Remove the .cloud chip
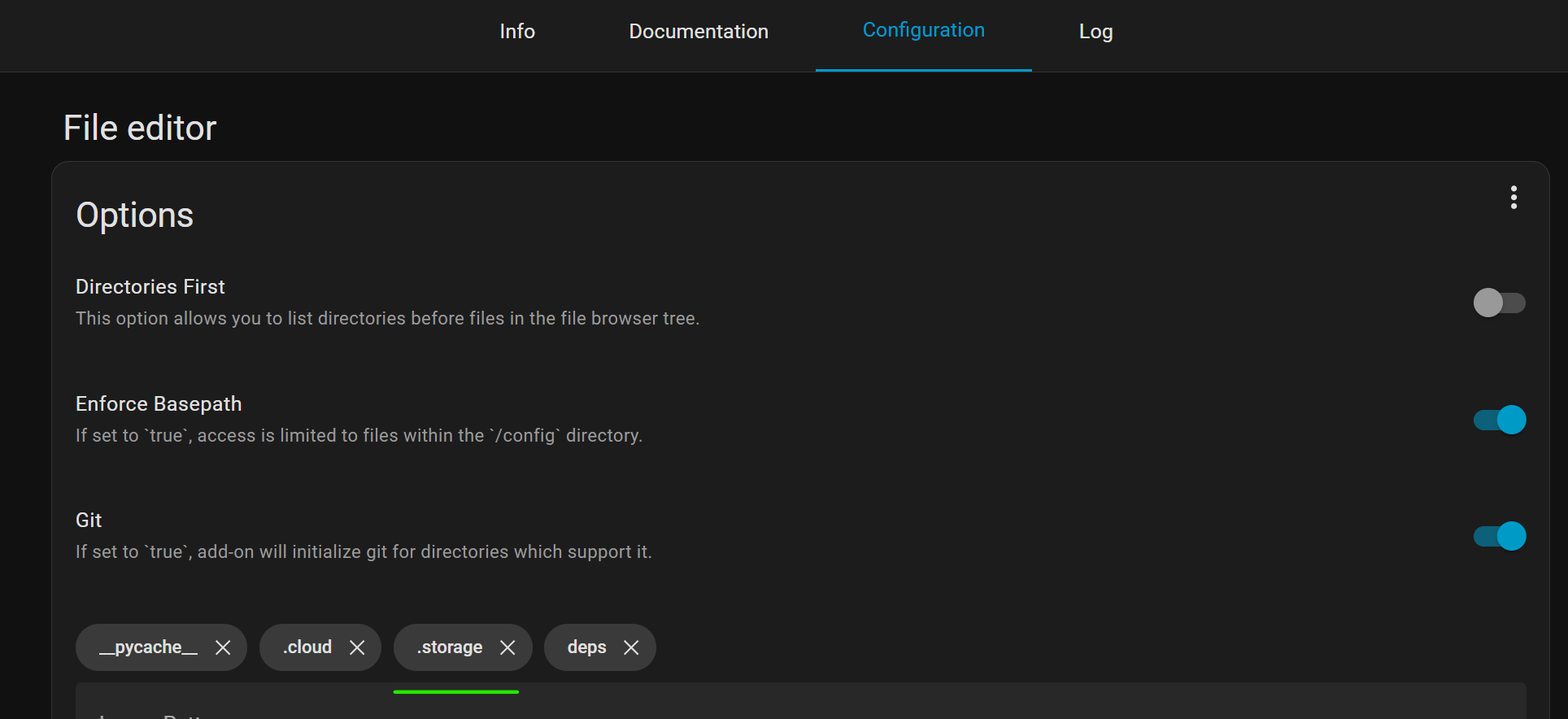 (x=357, y=647)
